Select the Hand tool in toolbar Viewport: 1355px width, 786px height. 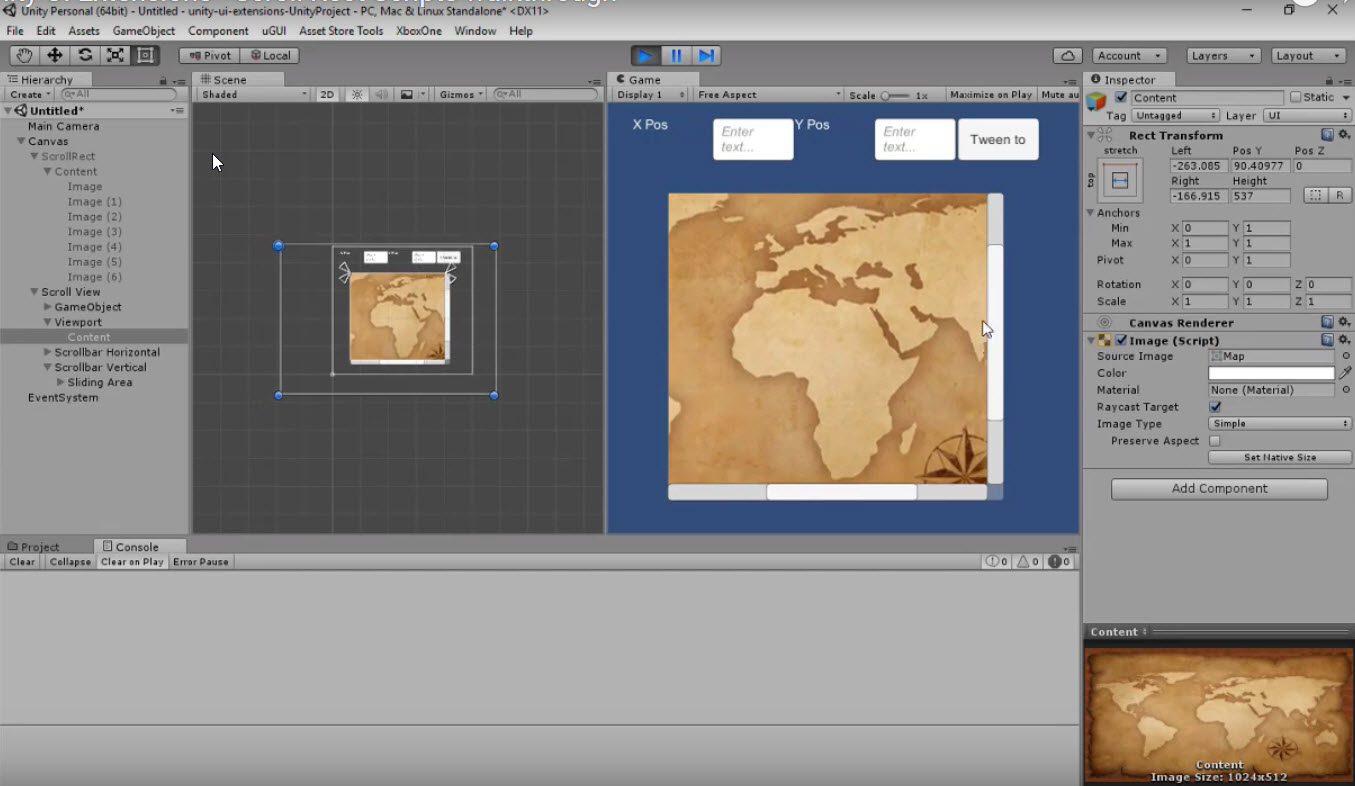click(x=24, y=56)
